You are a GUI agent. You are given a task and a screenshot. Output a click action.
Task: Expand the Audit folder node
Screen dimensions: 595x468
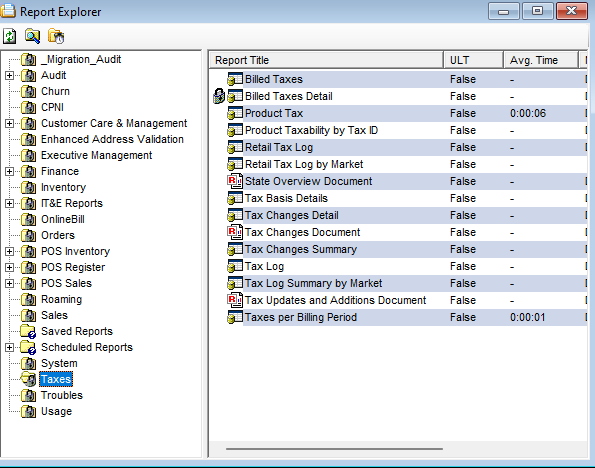9,76
